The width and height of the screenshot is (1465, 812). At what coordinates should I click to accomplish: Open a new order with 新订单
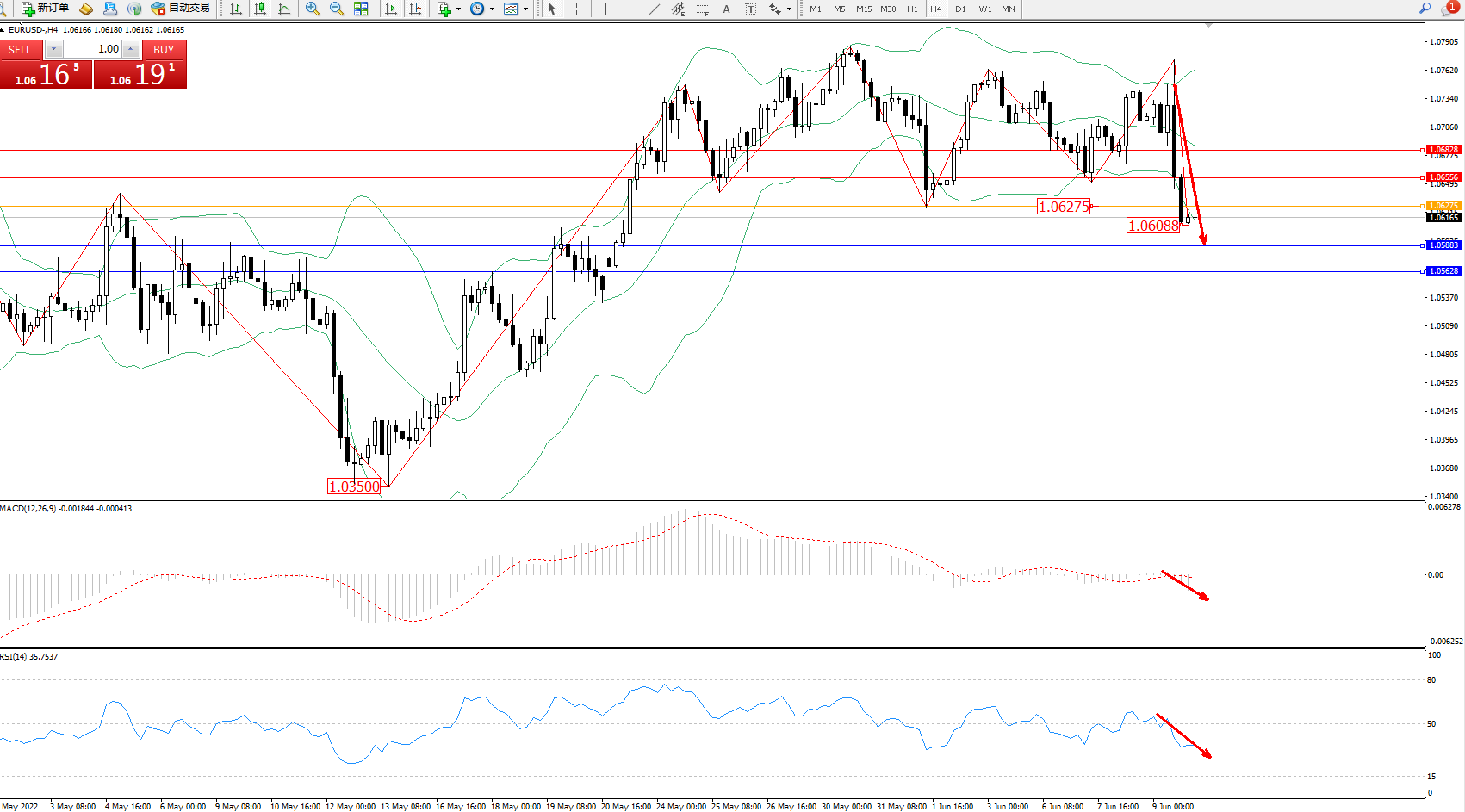[x=46, y=9]
